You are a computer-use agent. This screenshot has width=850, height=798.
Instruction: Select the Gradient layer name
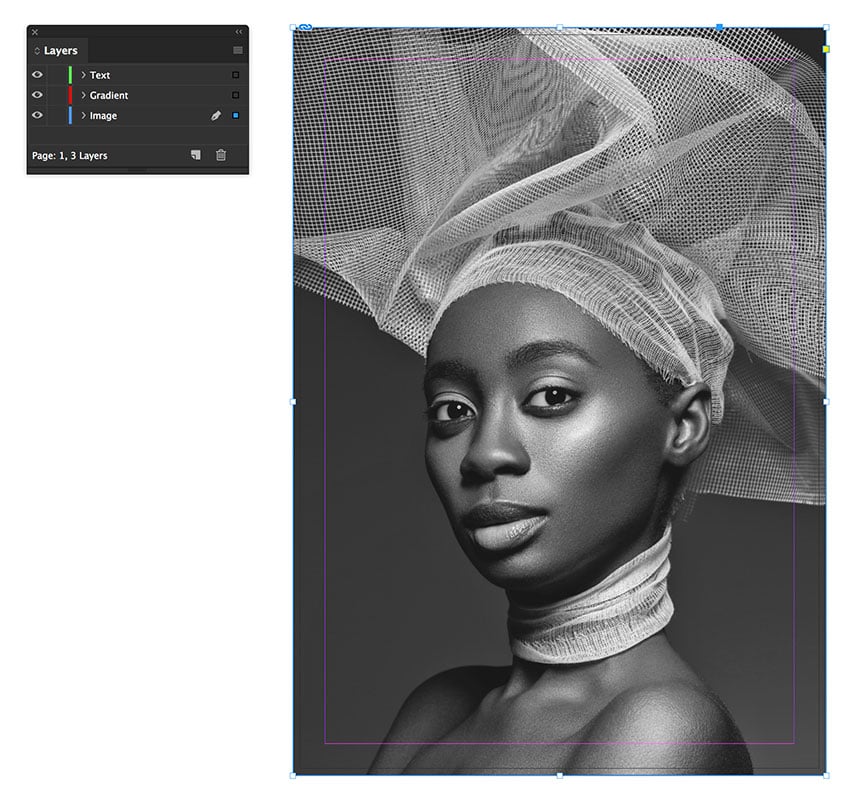[x=110, y=95]
